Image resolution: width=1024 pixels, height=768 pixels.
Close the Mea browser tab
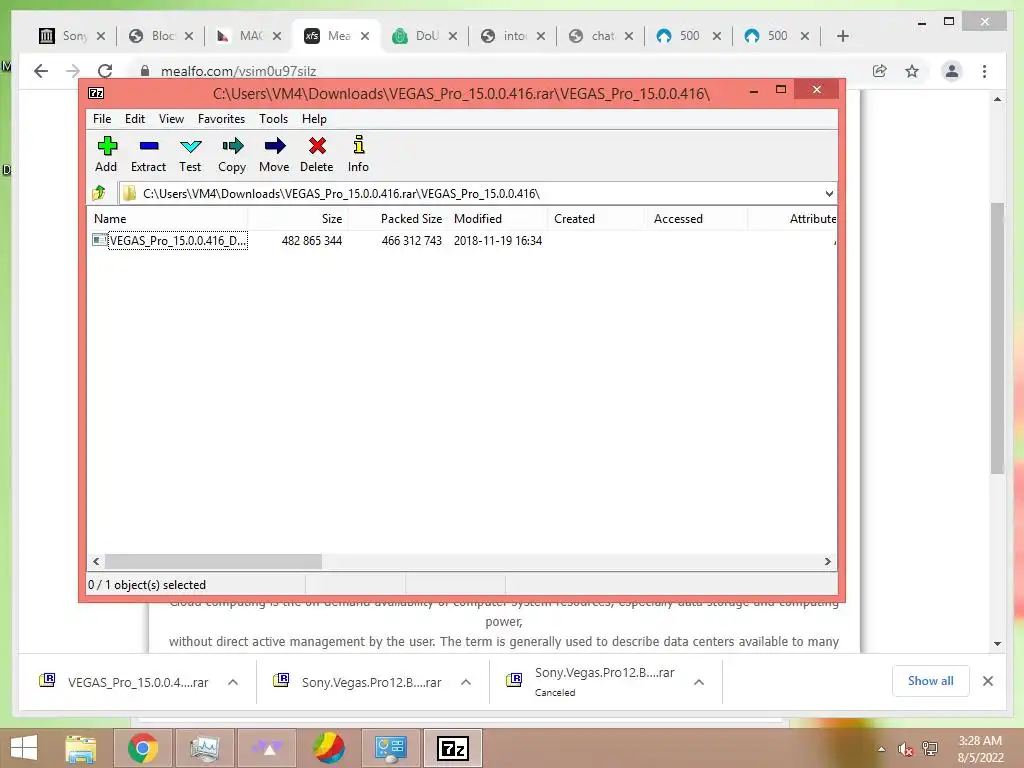(x=365, y=36)
